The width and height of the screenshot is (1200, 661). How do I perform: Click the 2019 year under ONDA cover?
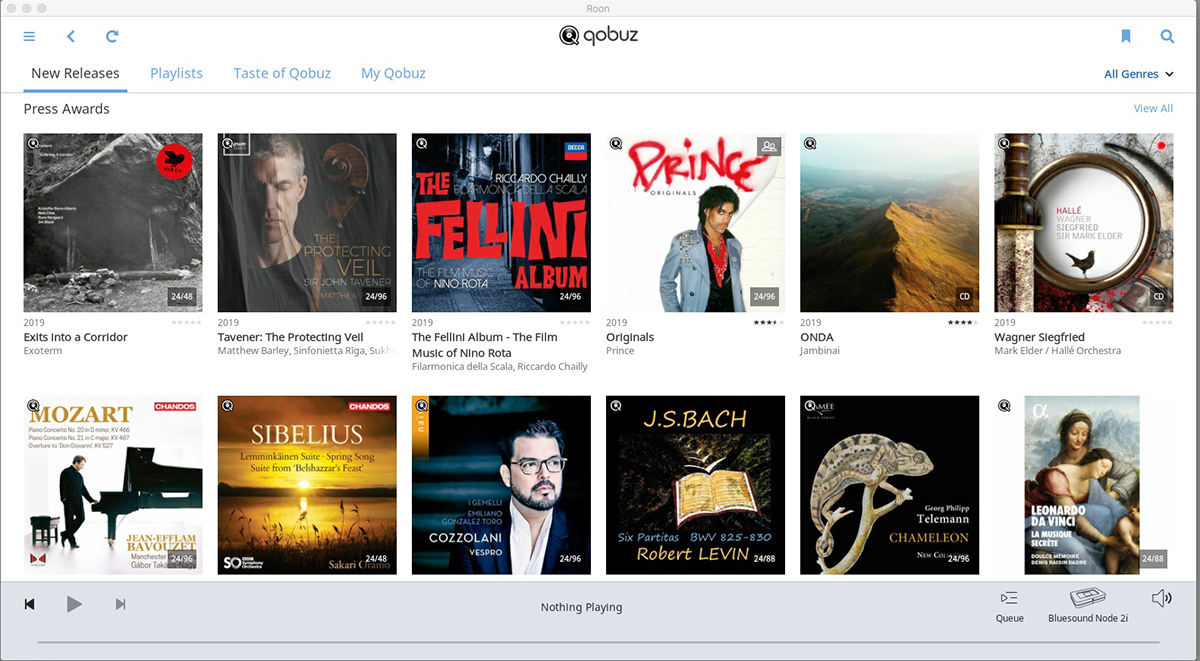[811, 323]
